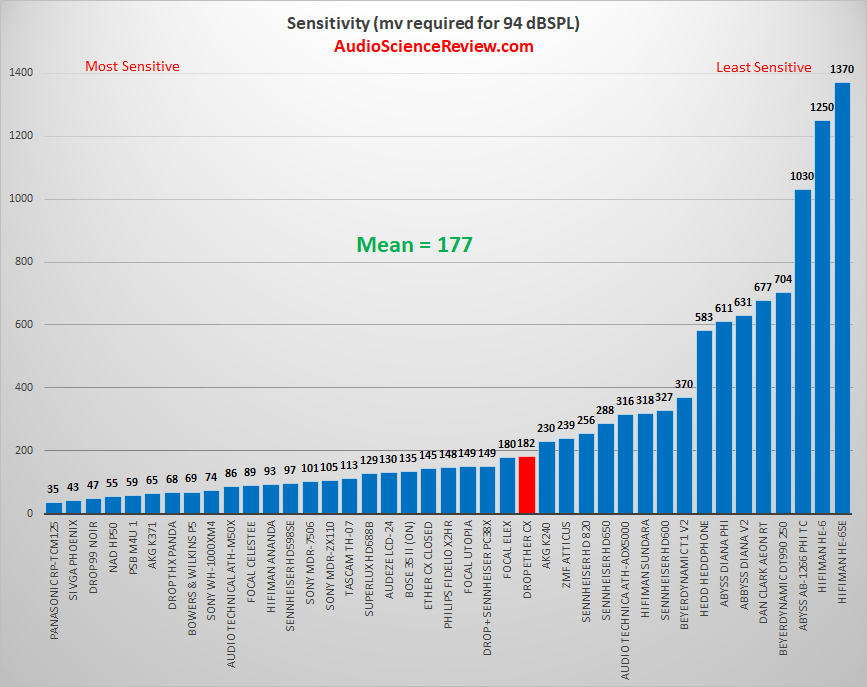Image resolution: width=867 pixels, height=687 pixels.
Task: Select the x-axis label "BOWERS & WILKINS P5"
Action: point(192,577)
